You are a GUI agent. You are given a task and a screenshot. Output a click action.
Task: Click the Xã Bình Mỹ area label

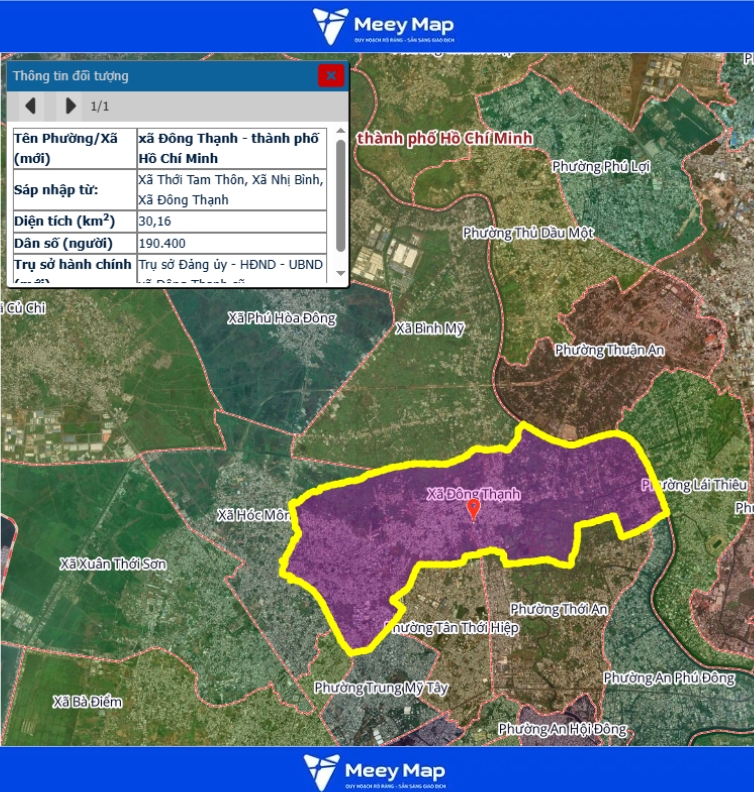[x=430, y=328]
